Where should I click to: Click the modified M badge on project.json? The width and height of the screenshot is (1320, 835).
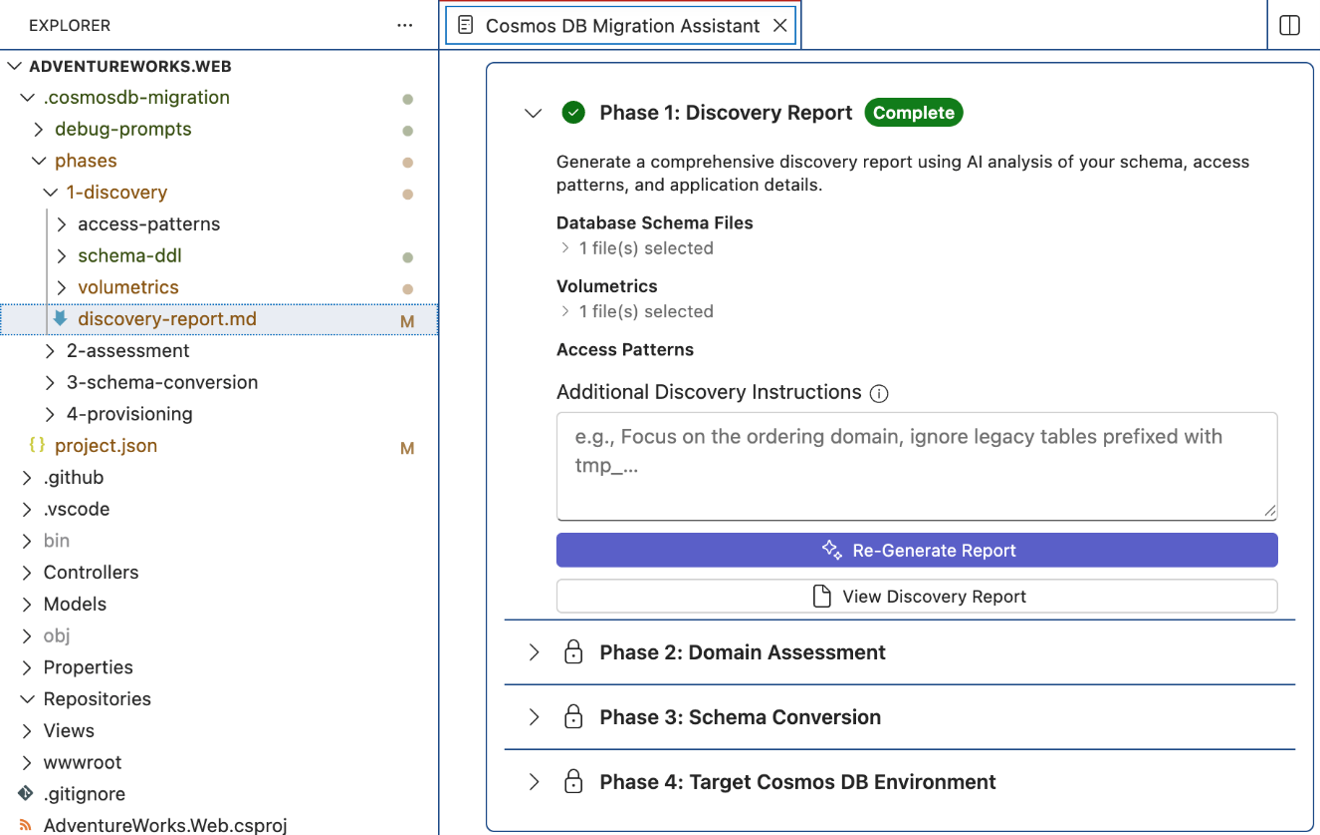(x=407, y=448)
